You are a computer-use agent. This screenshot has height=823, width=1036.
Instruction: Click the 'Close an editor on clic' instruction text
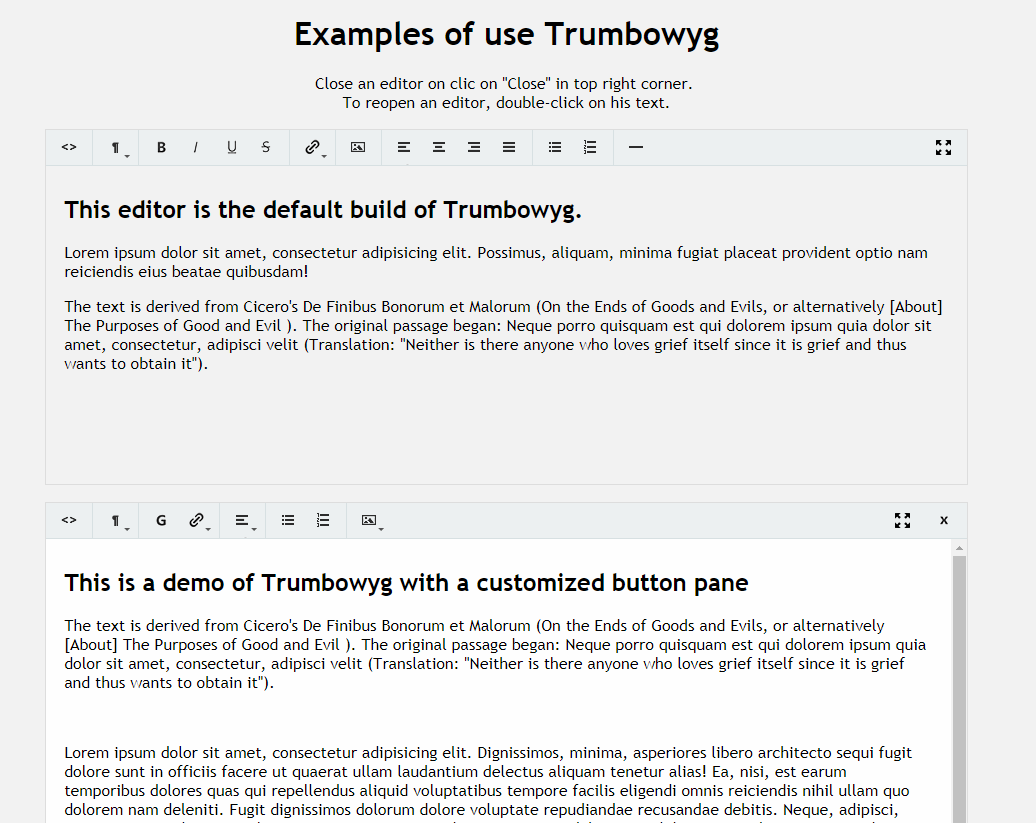coord(503,84)
